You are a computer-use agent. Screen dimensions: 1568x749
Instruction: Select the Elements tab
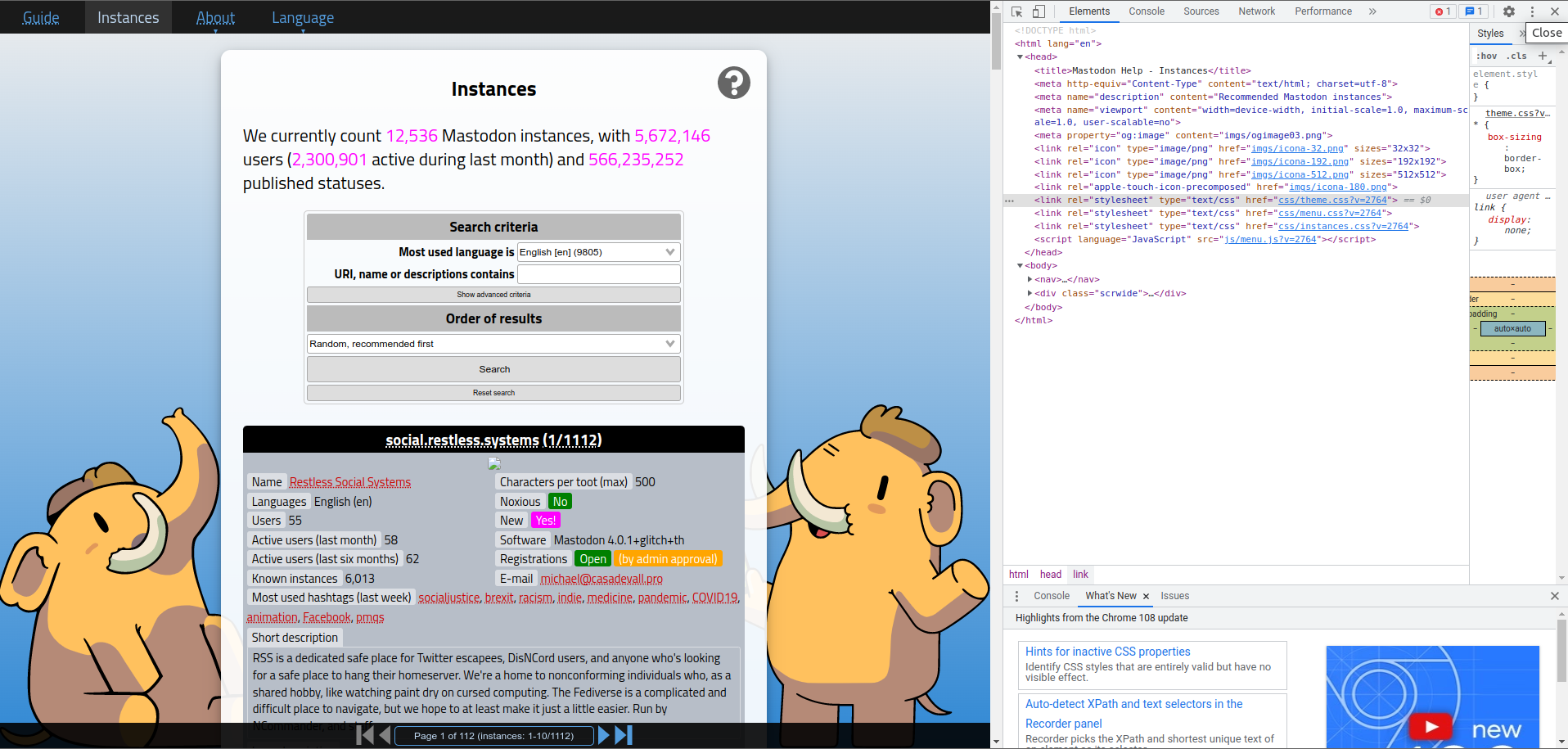[1089, 11]
